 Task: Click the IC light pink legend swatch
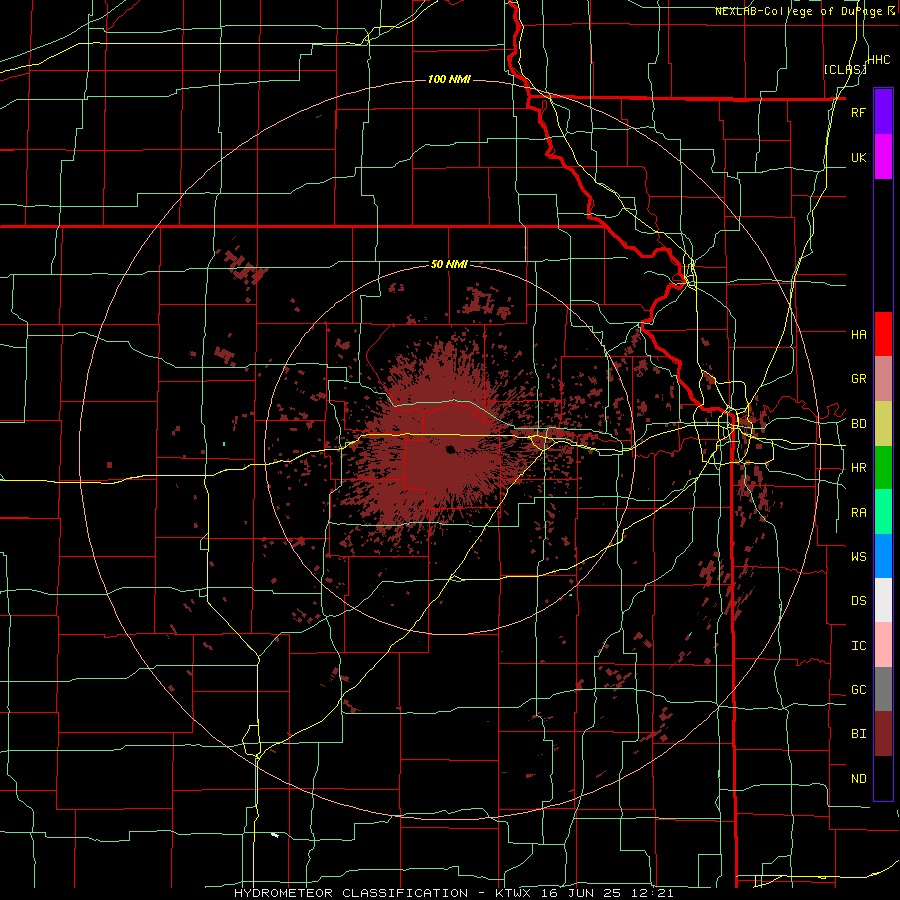click(883, 645)
